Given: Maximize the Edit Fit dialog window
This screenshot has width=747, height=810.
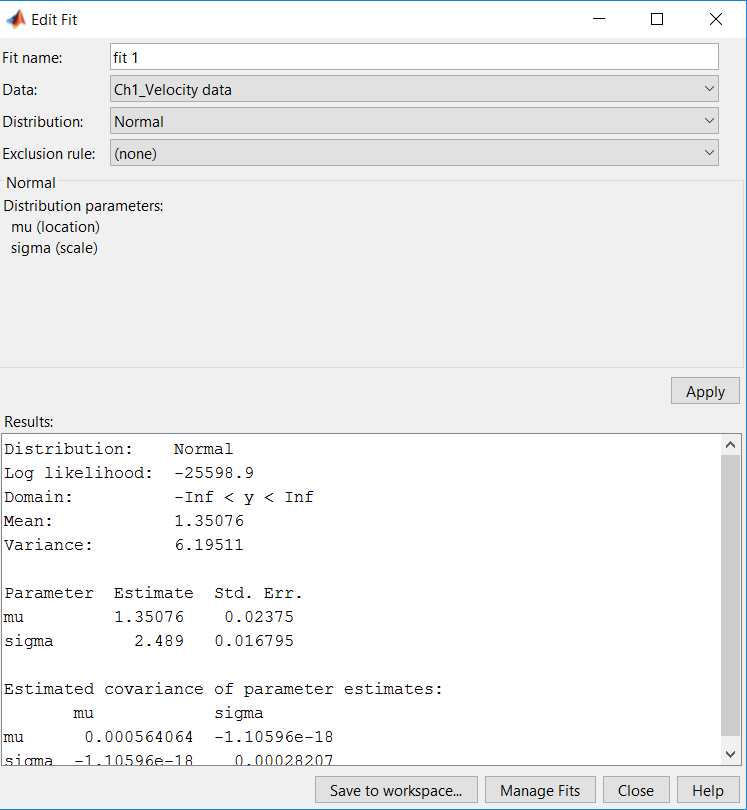Looking at the screenshot, I should [657, 19].
